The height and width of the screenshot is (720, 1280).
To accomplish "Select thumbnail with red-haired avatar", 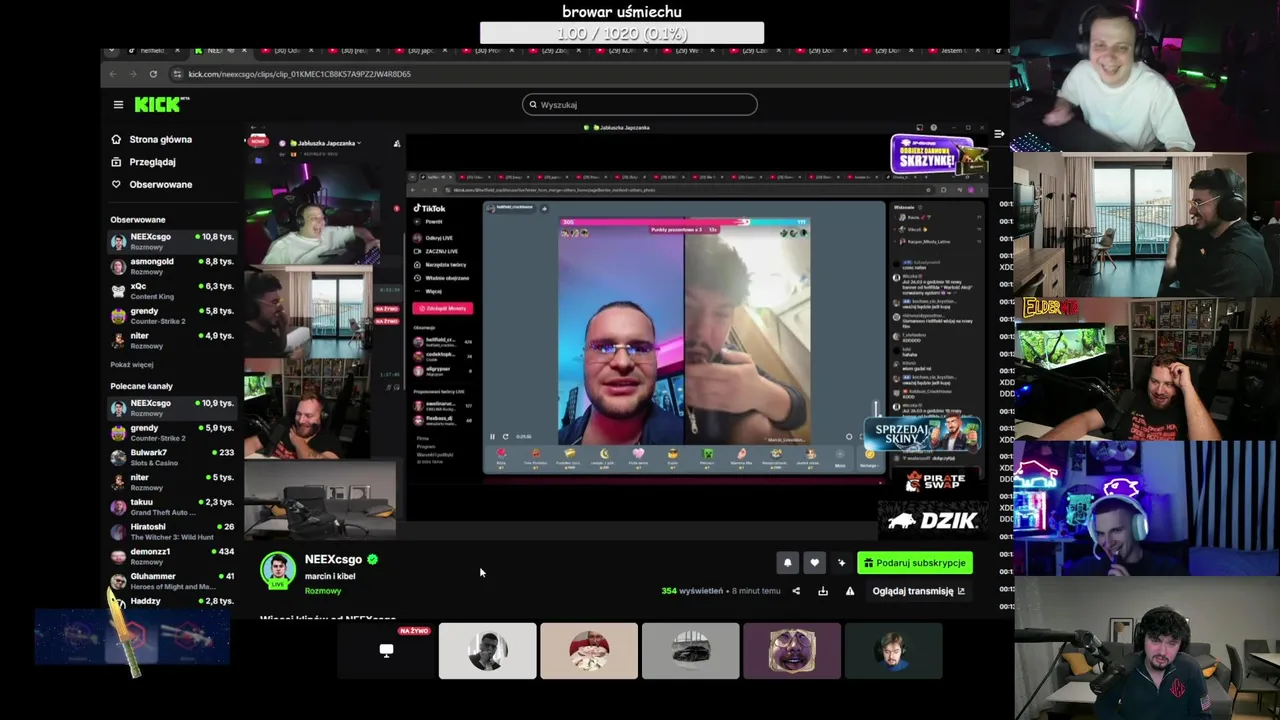I will [x=589, y=651].
